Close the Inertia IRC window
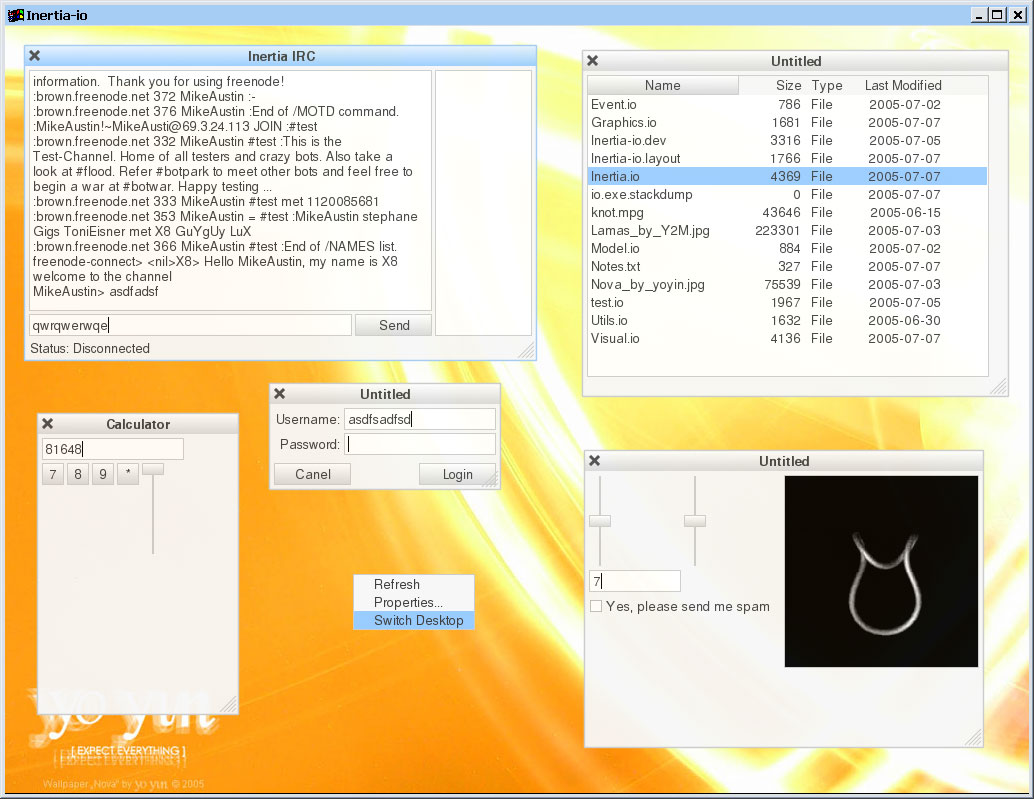 tap(35, 56)
